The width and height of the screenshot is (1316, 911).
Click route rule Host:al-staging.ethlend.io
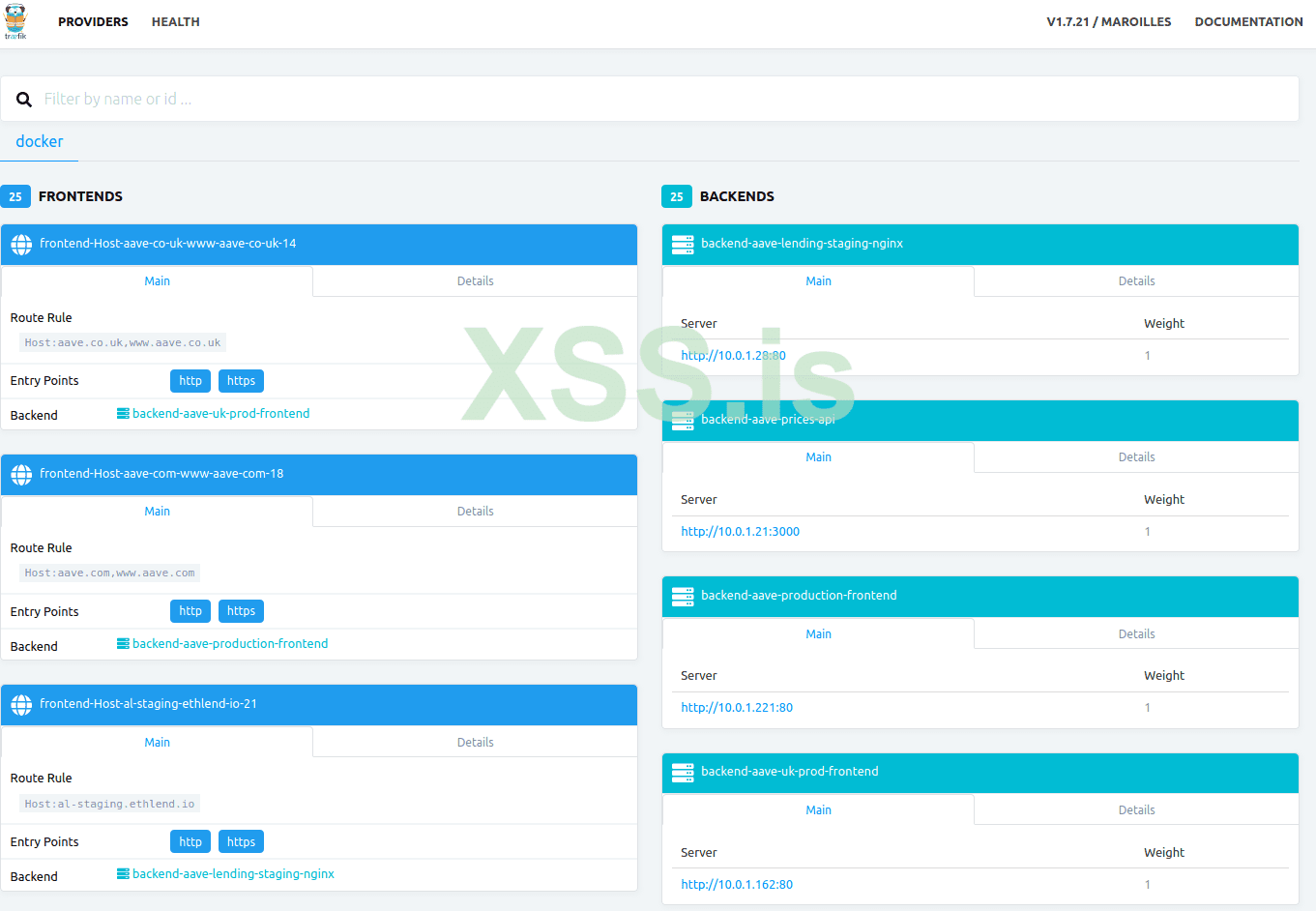(x=110, y=805)
